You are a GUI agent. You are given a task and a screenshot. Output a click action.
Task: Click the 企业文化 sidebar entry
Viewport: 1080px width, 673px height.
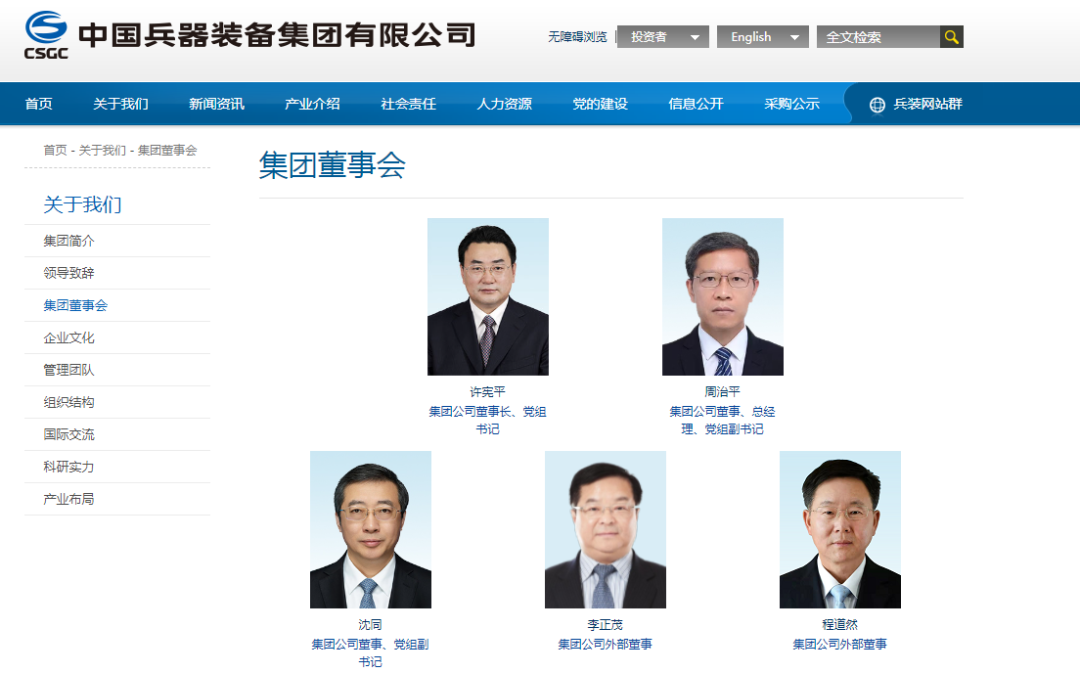[67, 337]
